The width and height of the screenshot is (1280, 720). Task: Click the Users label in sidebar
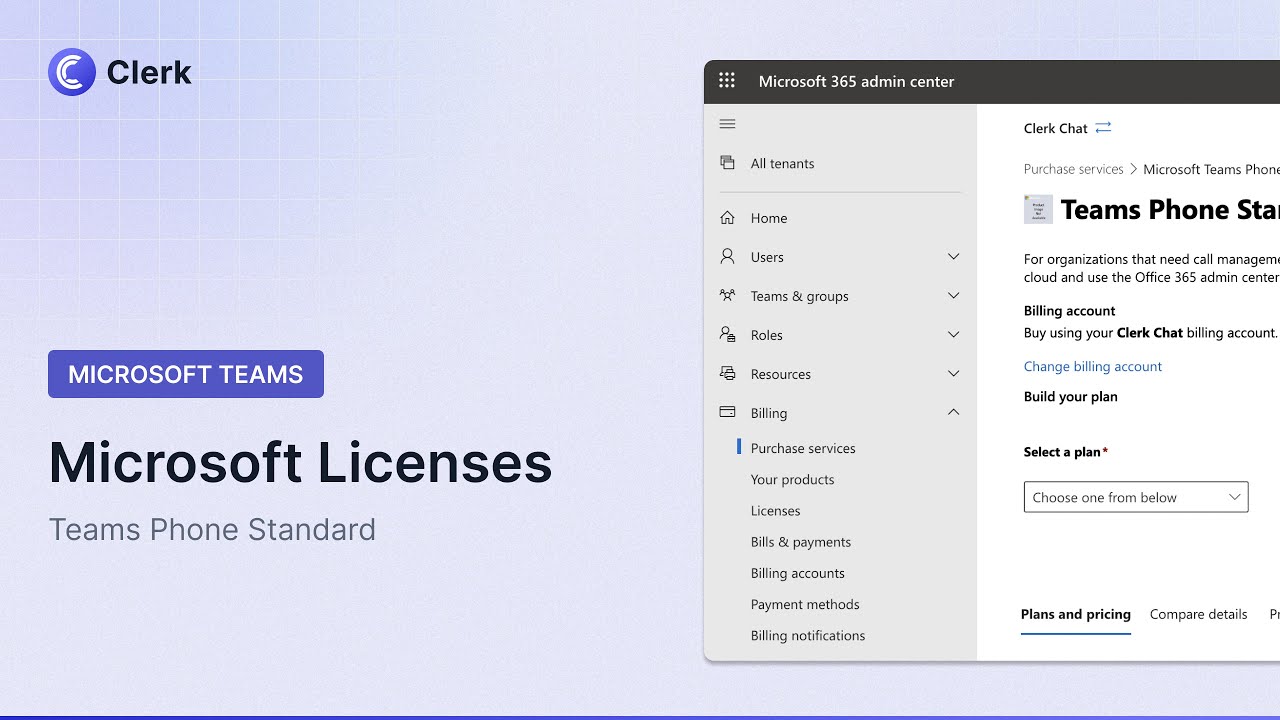pyautogui.click(x=767, y=257)
